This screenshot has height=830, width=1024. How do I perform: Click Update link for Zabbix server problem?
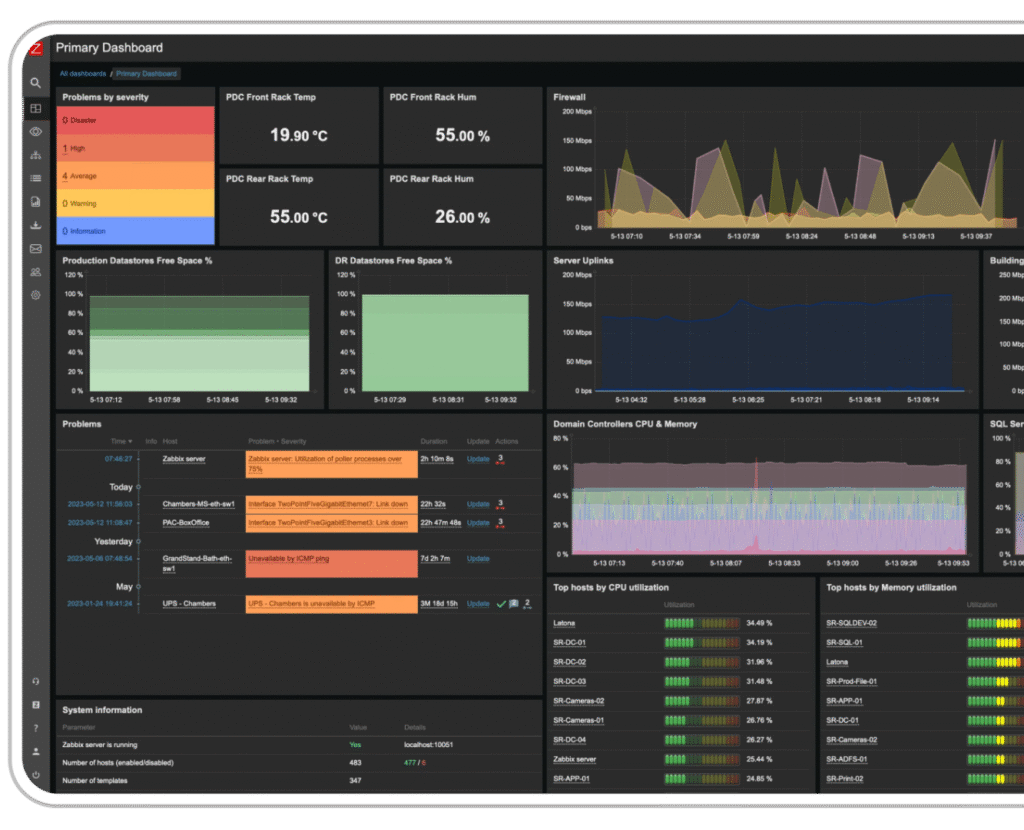[478, 459]
